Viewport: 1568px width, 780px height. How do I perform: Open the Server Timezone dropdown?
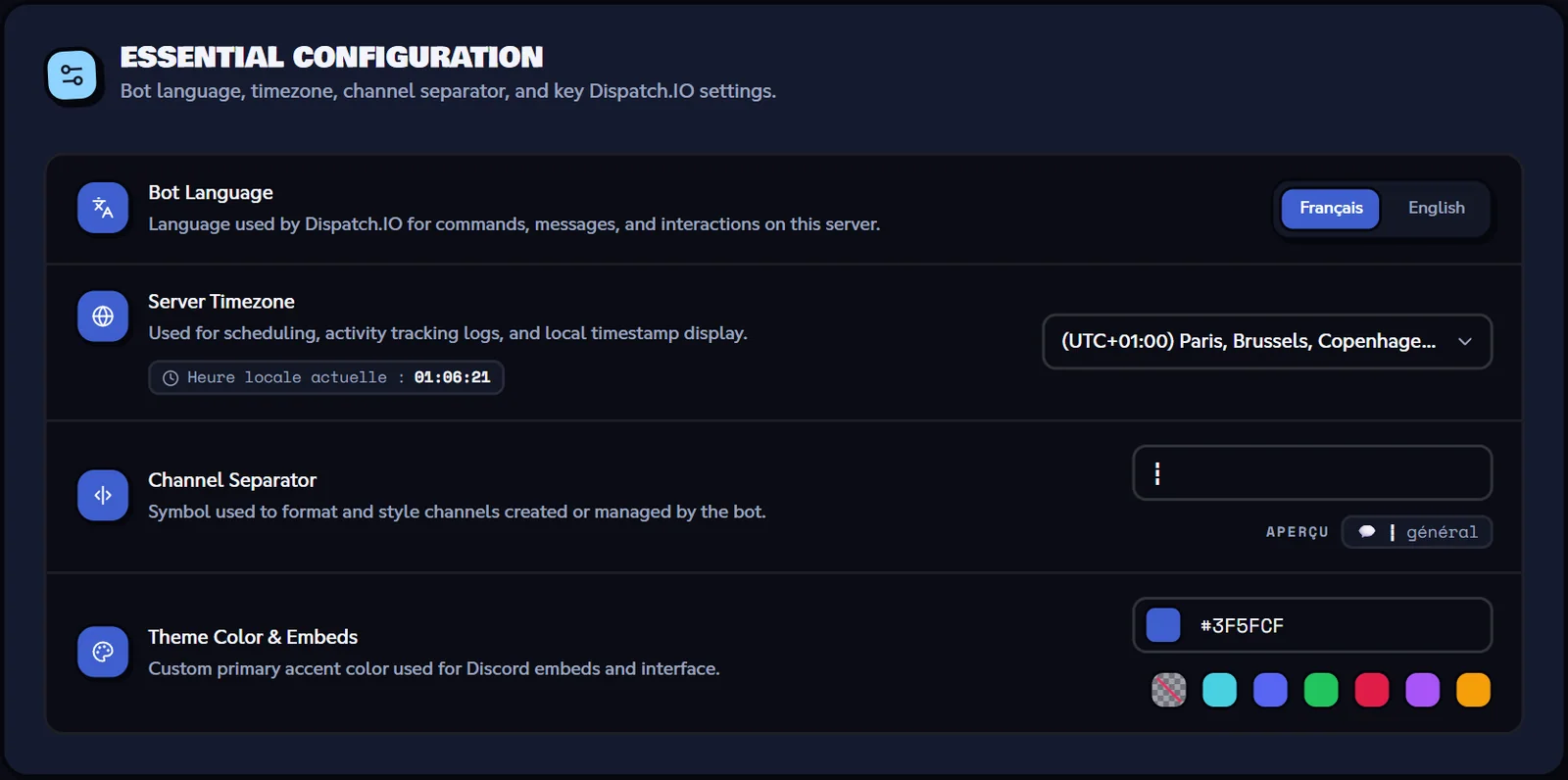1267,341
